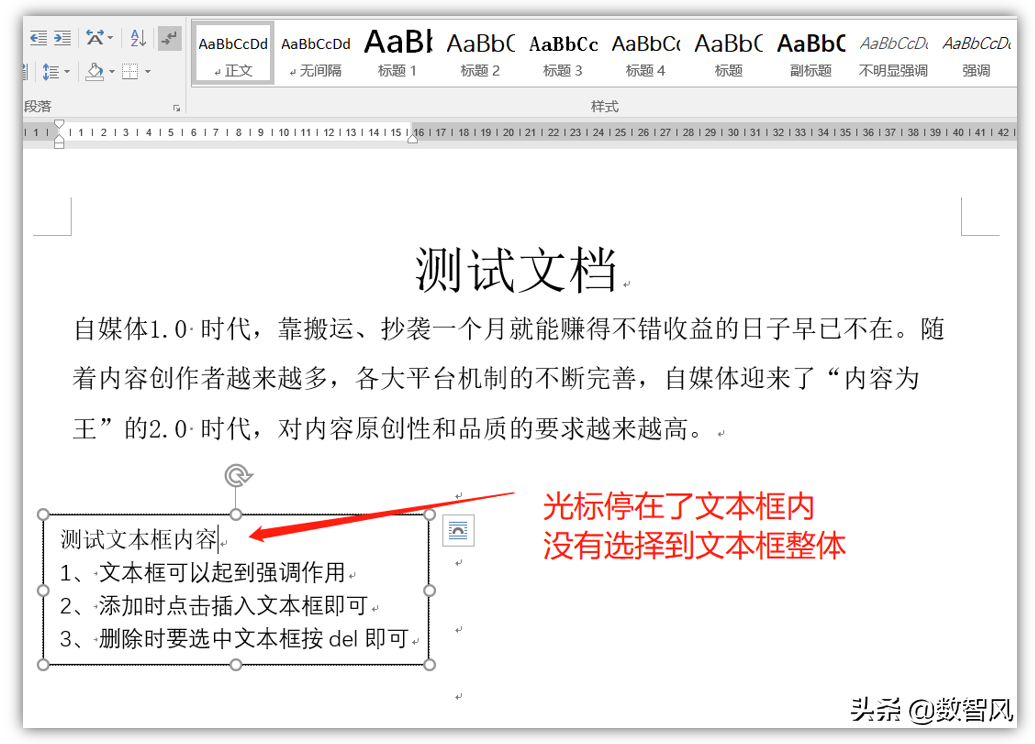Select the 正文 style
Screen dimensions: 1035x744
(x=233, y=53)
